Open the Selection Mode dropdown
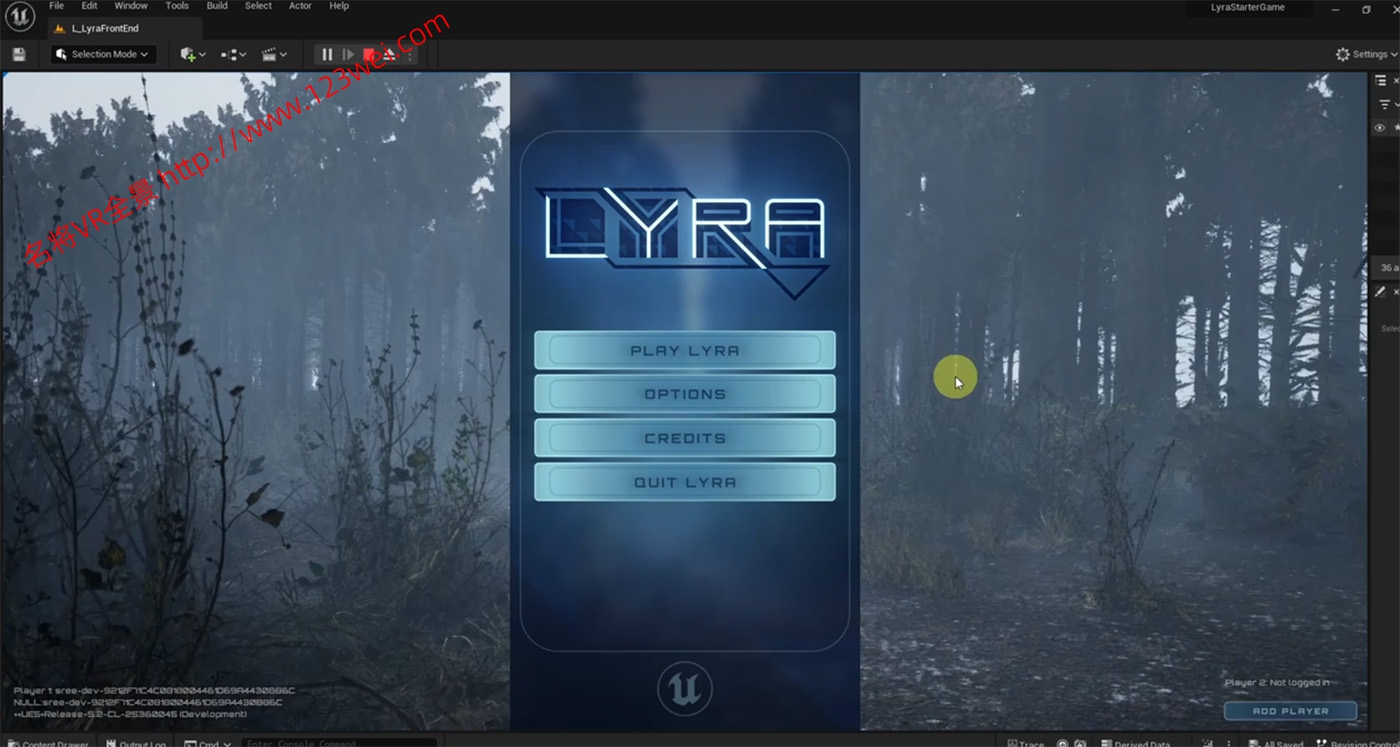1400x747 pixels. 101,54
